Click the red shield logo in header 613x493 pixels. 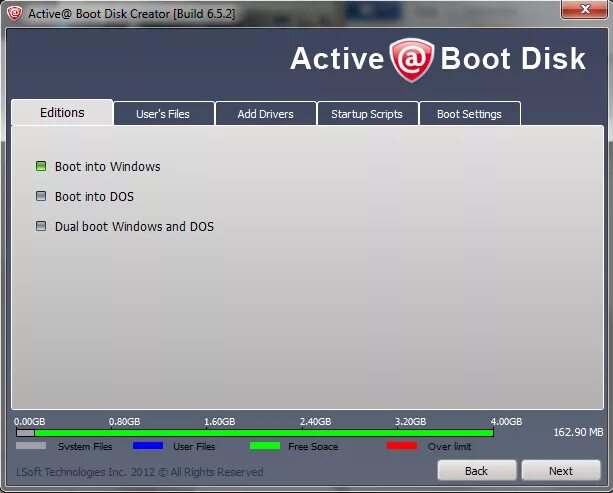(x=412, y=60)
